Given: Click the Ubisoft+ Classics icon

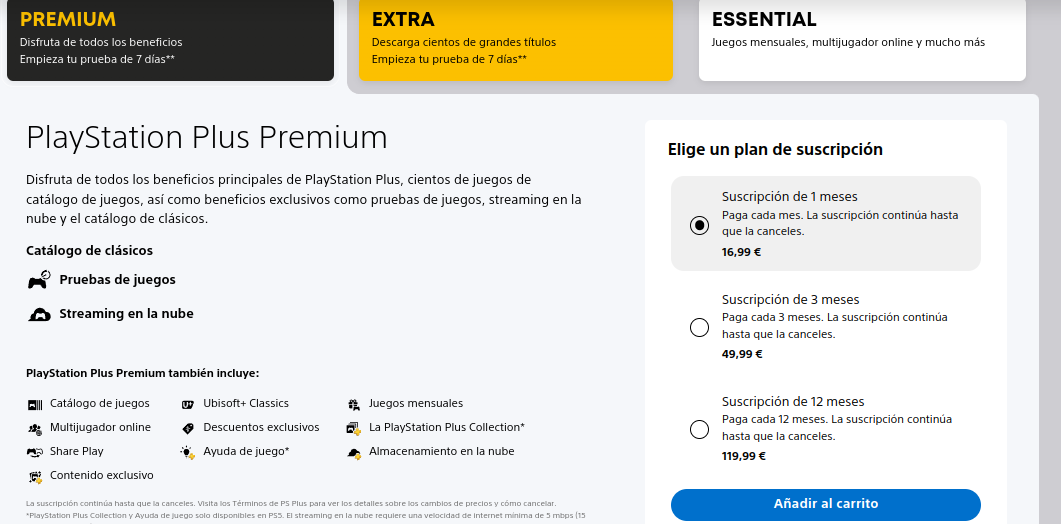Looking at the screenshot, I should click(188, 404).
